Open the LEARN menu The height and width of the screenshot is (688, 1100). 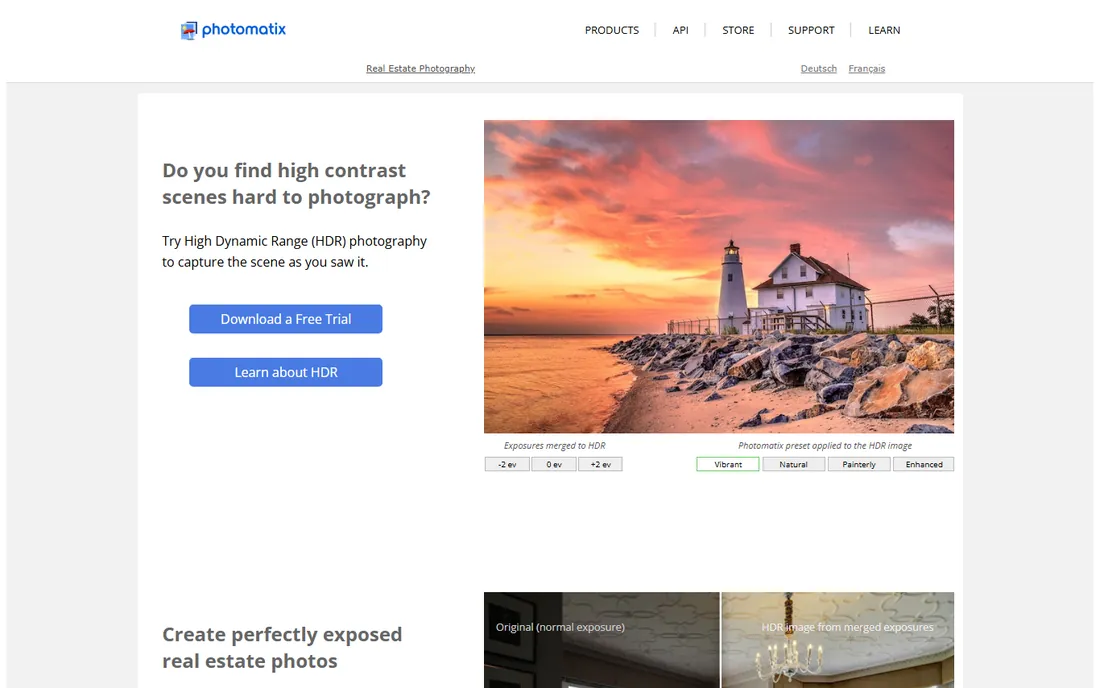point(884,30)
